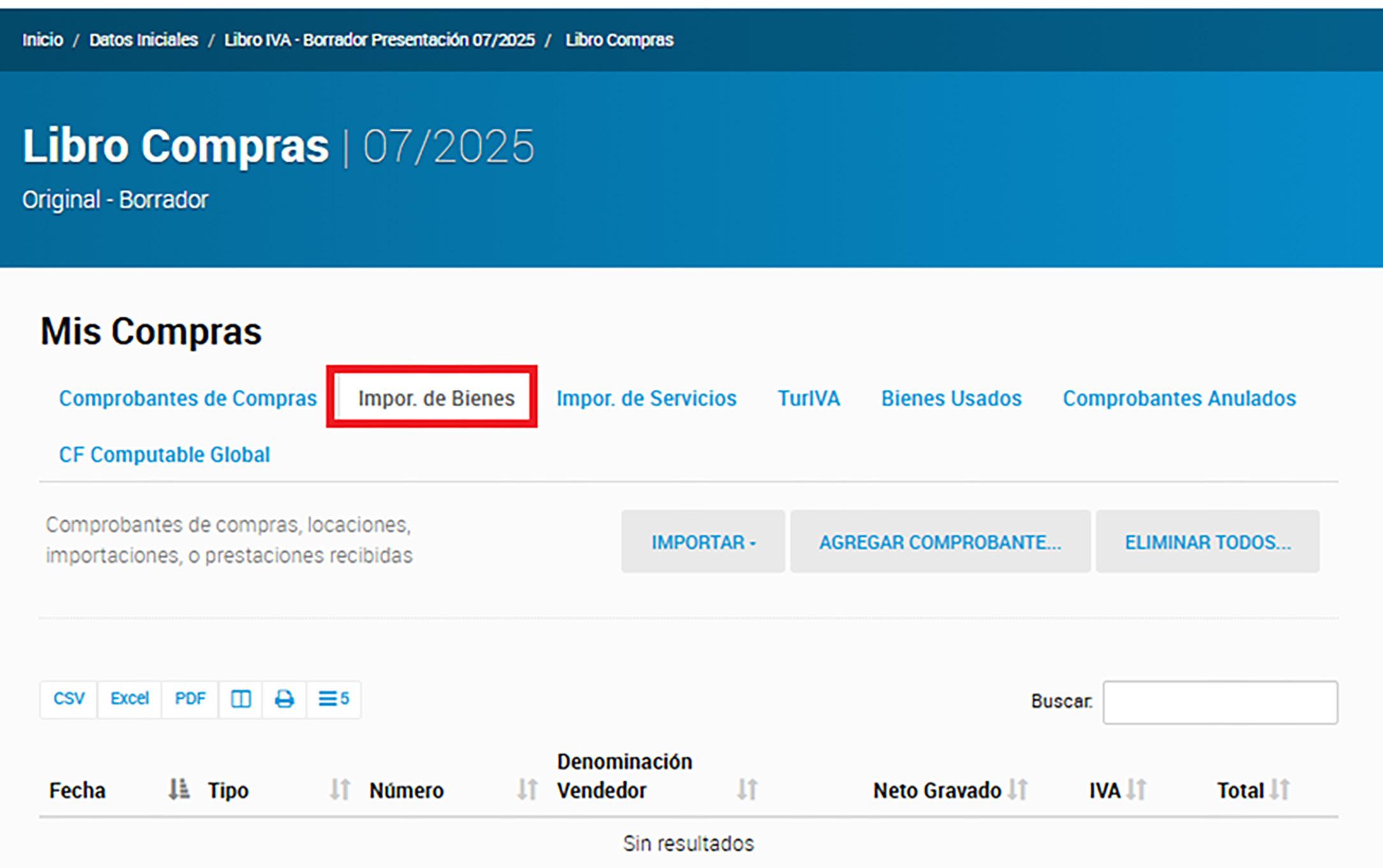The image size is (1383, 868).
Task: Go to Datos Iniciales breadcrumb link
Action: click(143, 40)
